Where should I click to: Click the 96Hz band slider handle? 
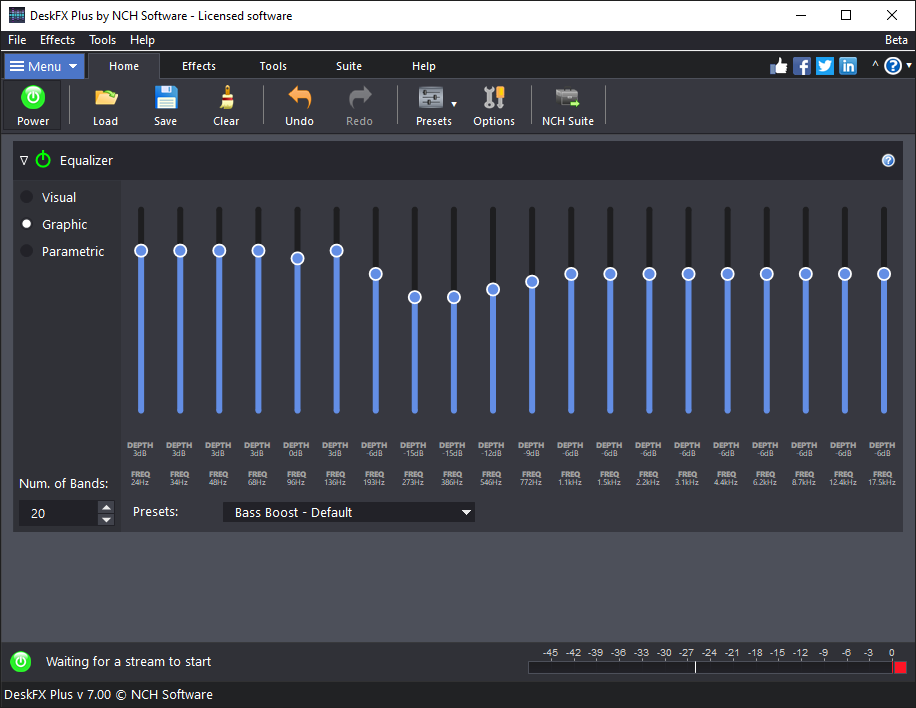click(297, 258)
